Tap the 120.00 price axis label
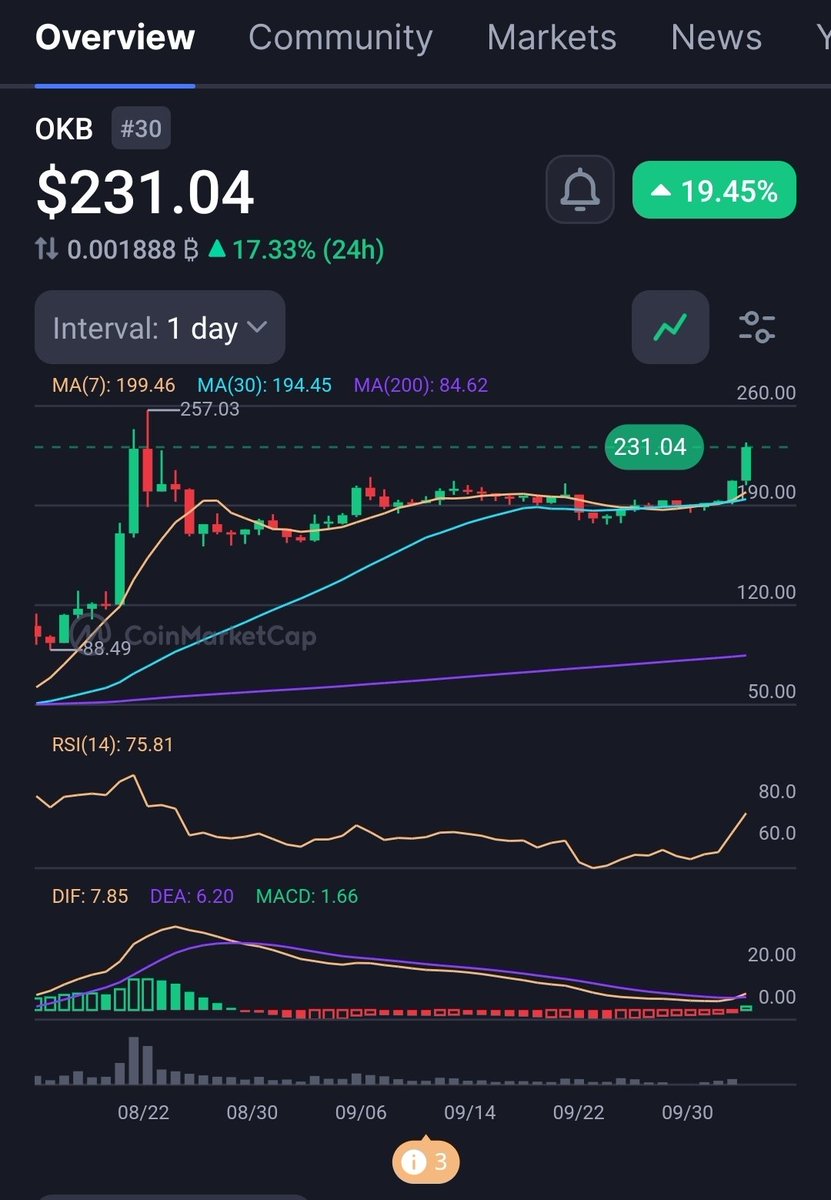831x1200 pixels. 766,593
